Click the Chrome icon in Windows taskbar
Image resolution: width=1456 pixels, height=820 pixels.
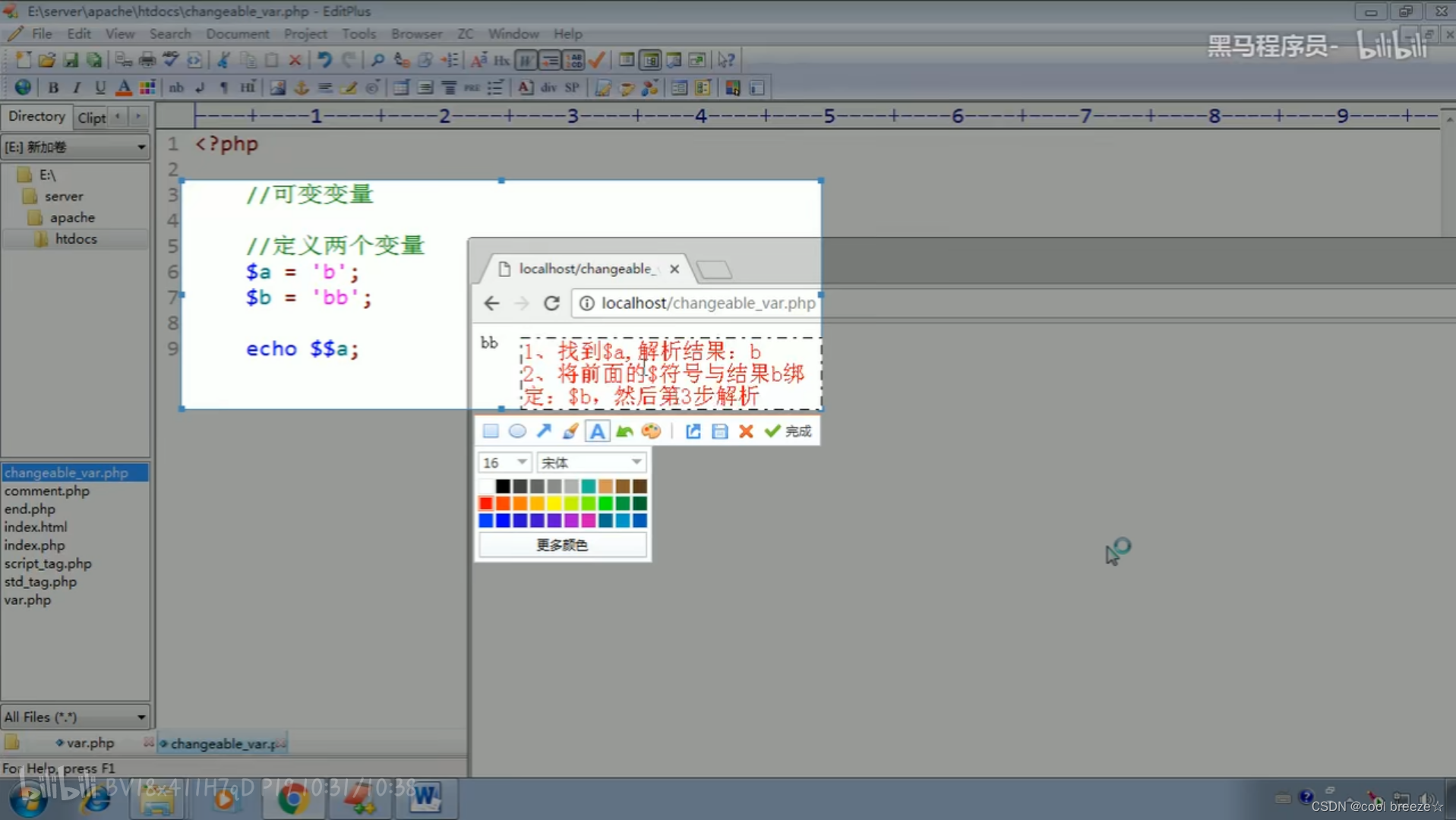coord(292,798)
